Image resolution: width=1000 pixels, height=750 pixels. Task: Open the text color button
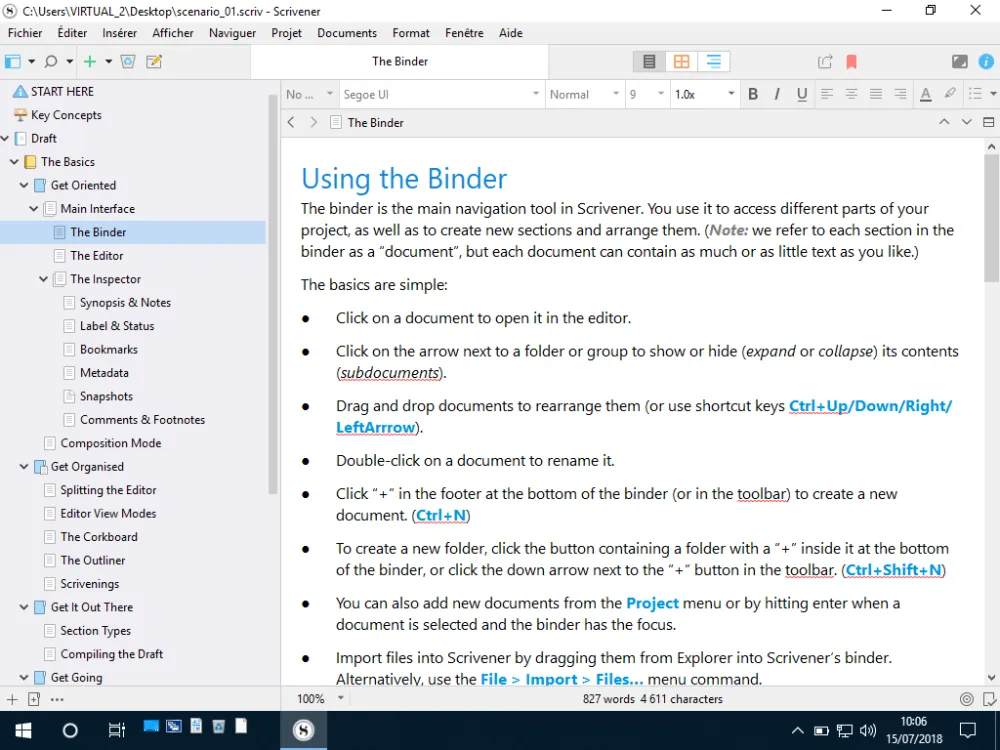(x=925, y=94)
